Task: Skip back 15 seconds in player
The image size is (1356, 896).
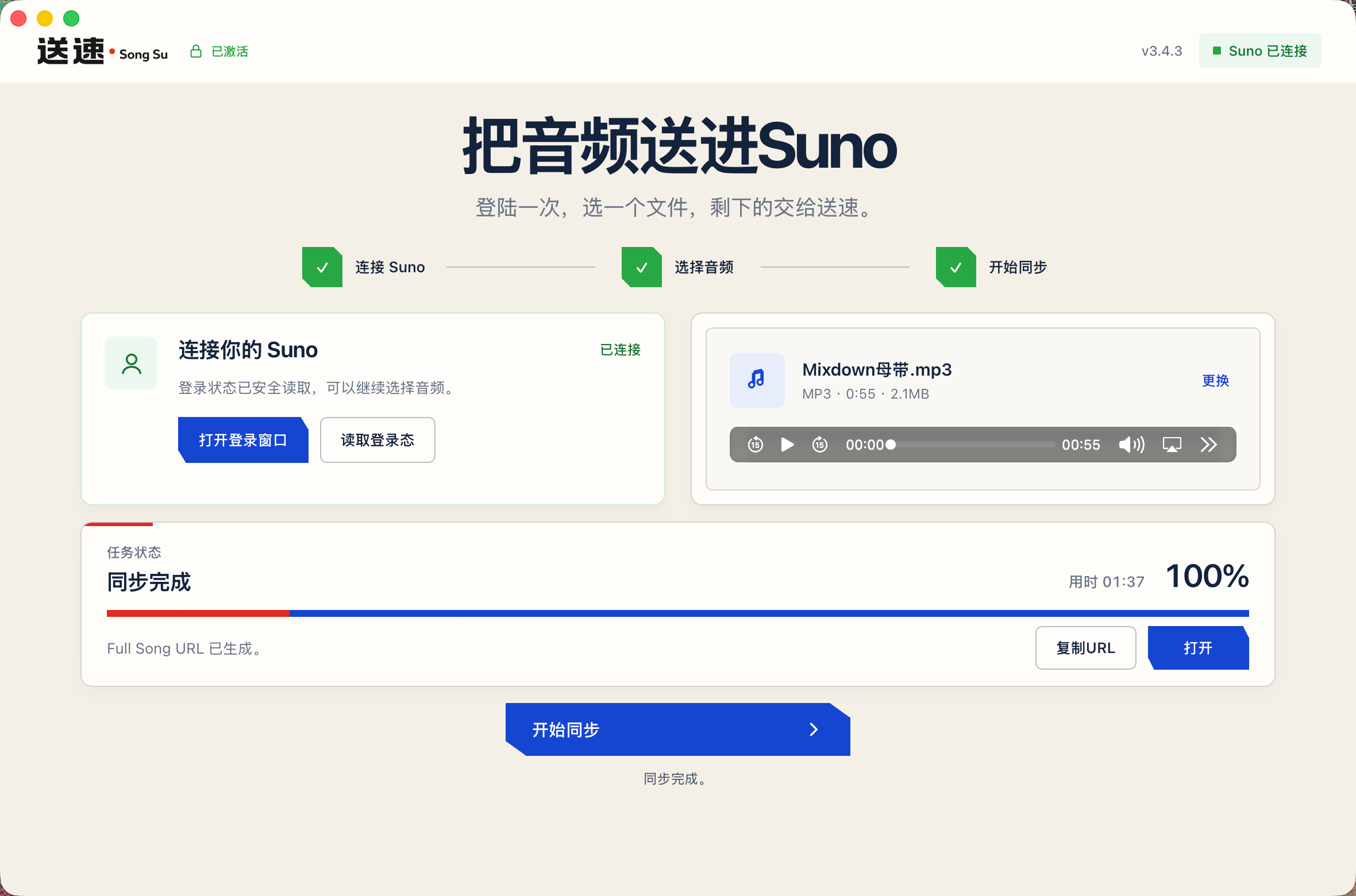Action: [x=755, y=445]
